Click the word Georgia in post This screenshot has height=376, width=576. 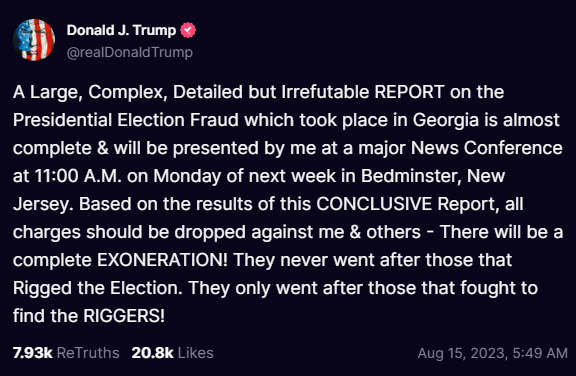[445, 120]
